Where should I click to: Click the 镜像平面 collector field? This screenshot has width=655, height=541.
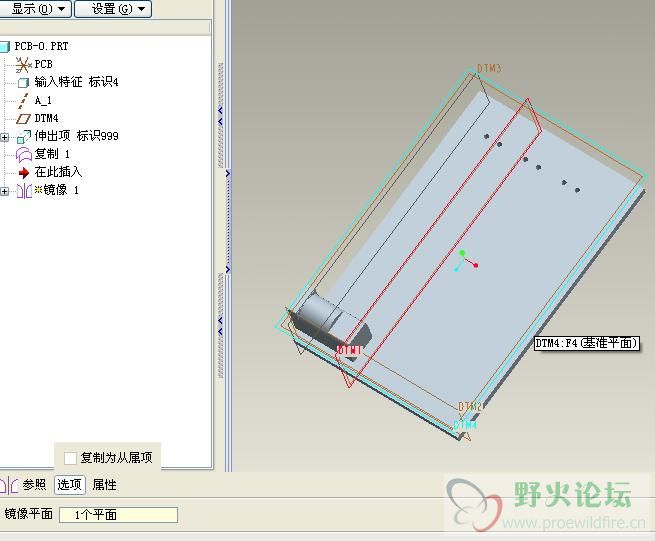click(119, 515)
